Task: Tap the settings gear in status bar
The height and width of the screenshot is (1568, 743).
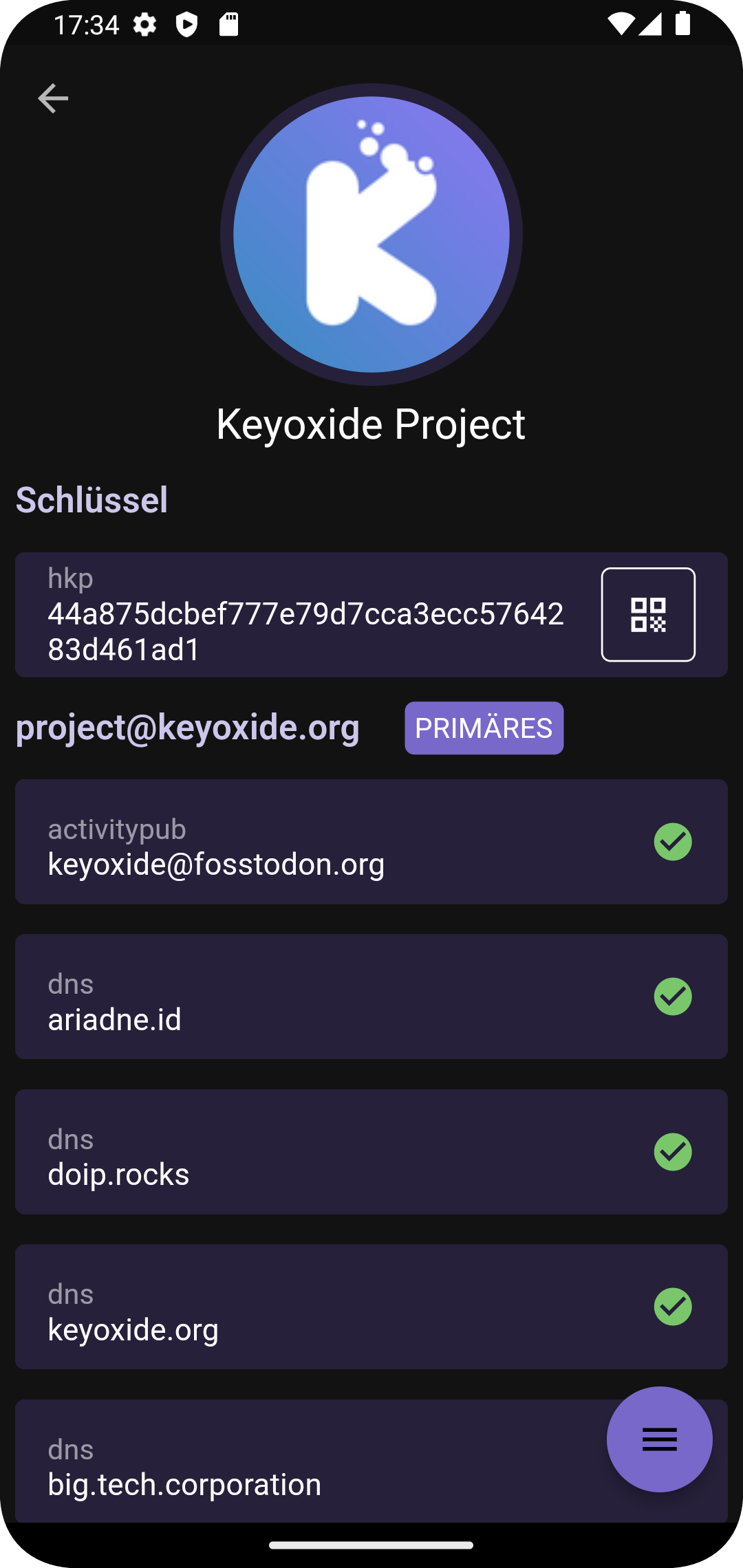Action: pyautogui.click(x=144, y=25)
